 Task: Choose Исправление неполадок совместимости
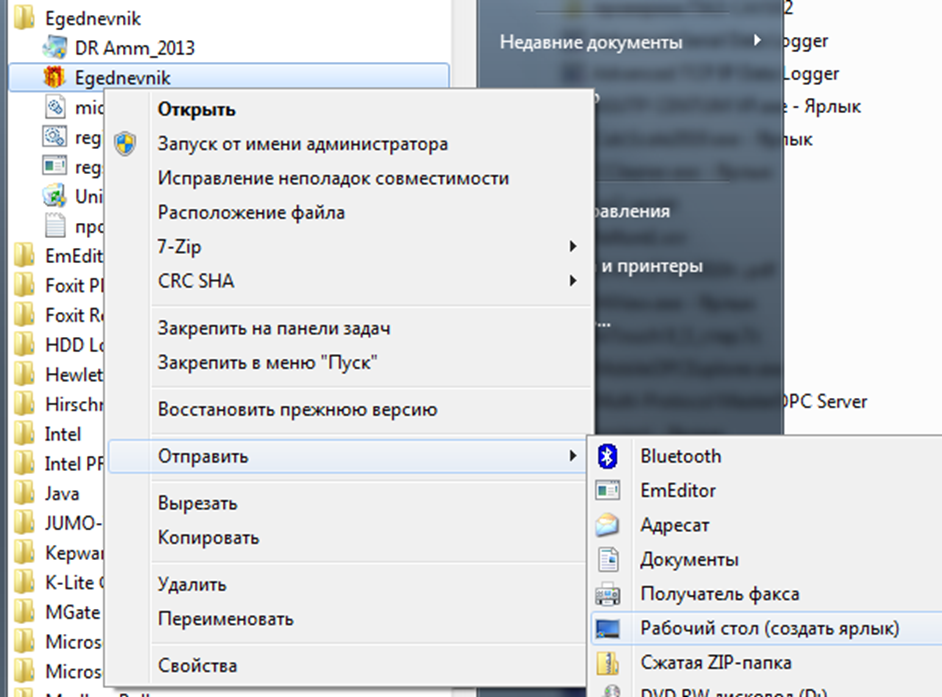tap(333, 178)
